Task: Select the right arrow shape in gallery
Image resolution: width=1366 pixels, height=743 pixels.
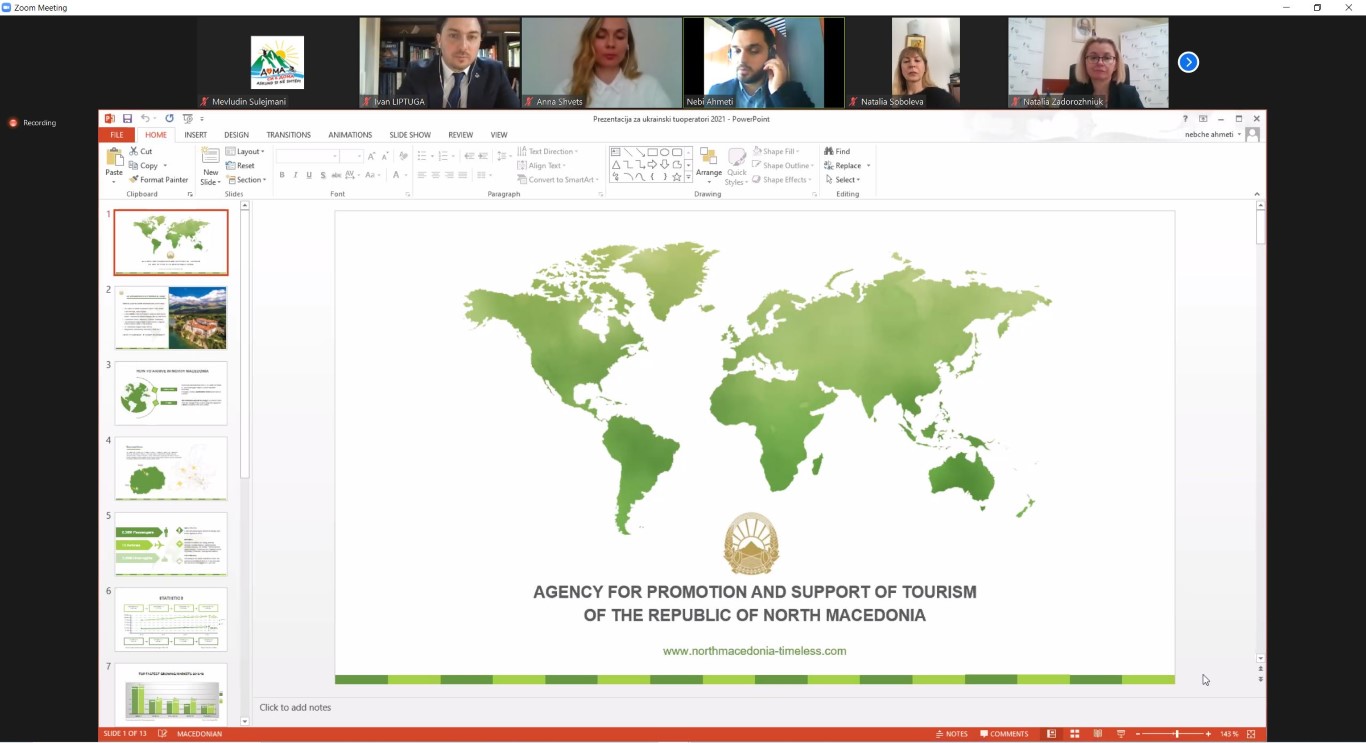Action: pos(652,165)
